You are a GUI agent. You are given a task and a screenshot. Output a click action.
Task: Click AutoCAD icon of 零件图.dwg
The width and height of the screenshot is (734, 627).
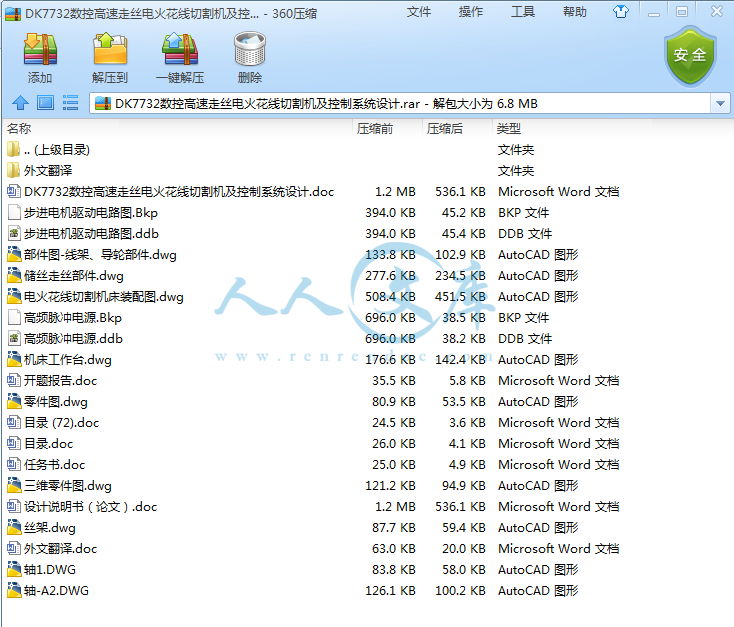tap(14, 401)
